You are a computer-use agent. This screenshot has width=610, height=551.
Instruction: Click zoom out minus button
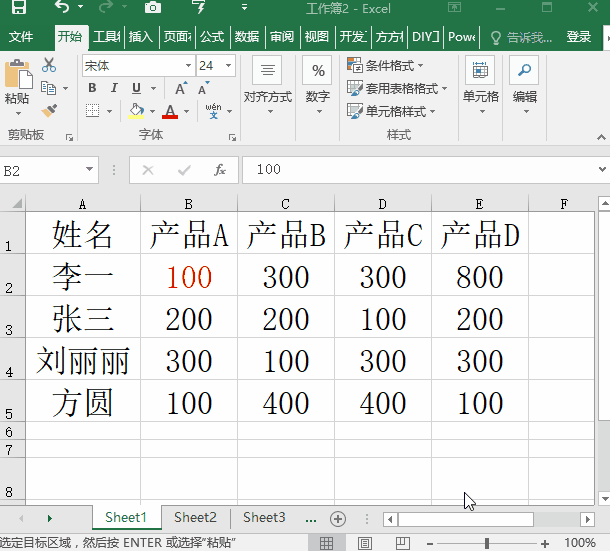[429, 544]
